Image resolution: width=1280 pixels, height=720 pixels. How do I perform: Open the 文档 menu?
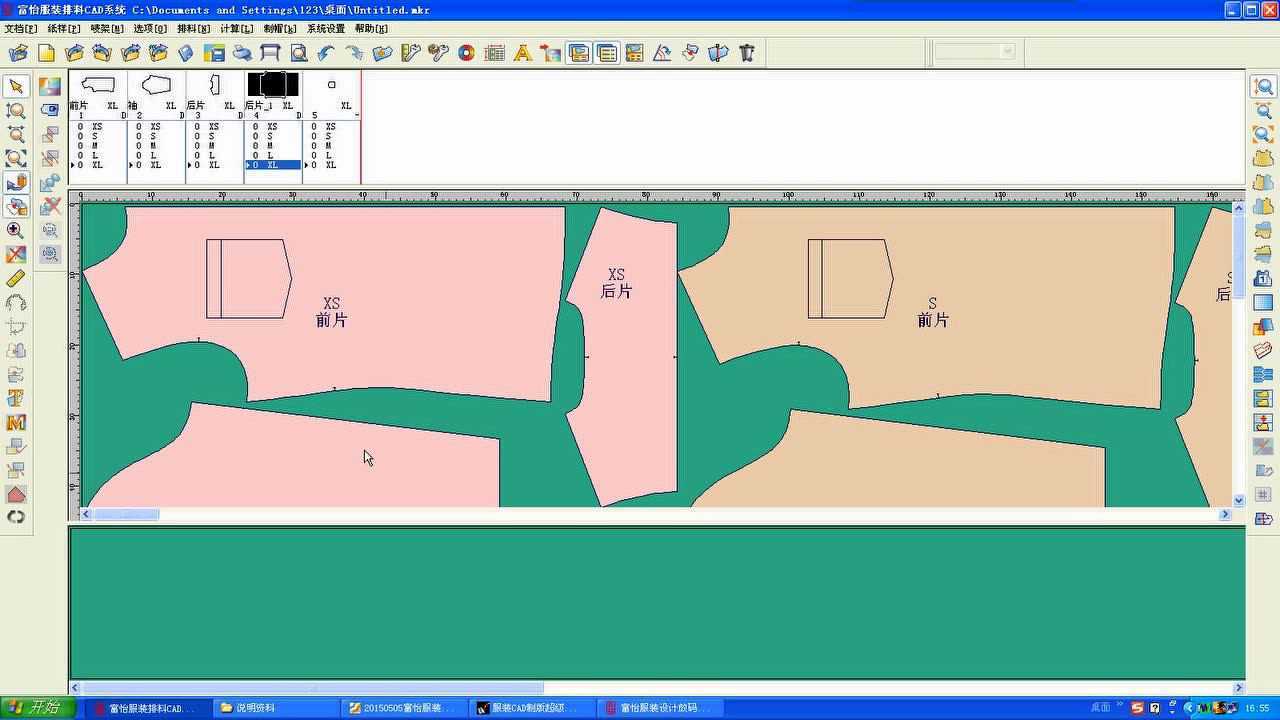[x=20, y=29]
